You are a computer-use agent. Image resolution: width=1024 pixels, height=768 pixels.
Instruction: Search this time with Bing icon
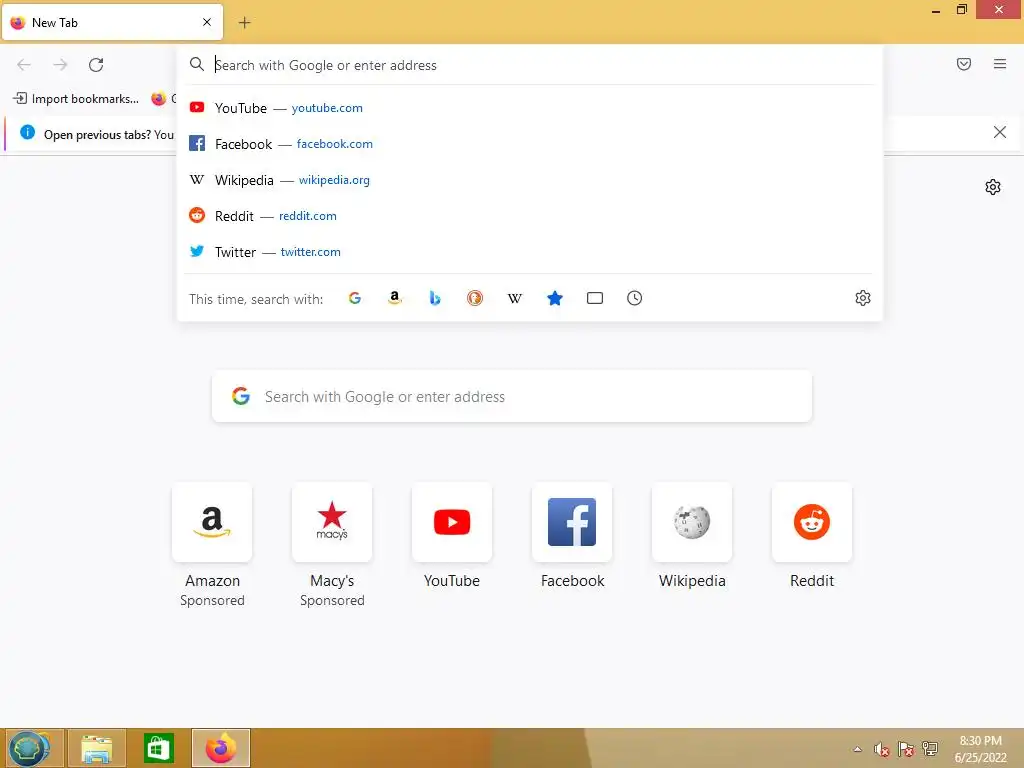[435, 298]
